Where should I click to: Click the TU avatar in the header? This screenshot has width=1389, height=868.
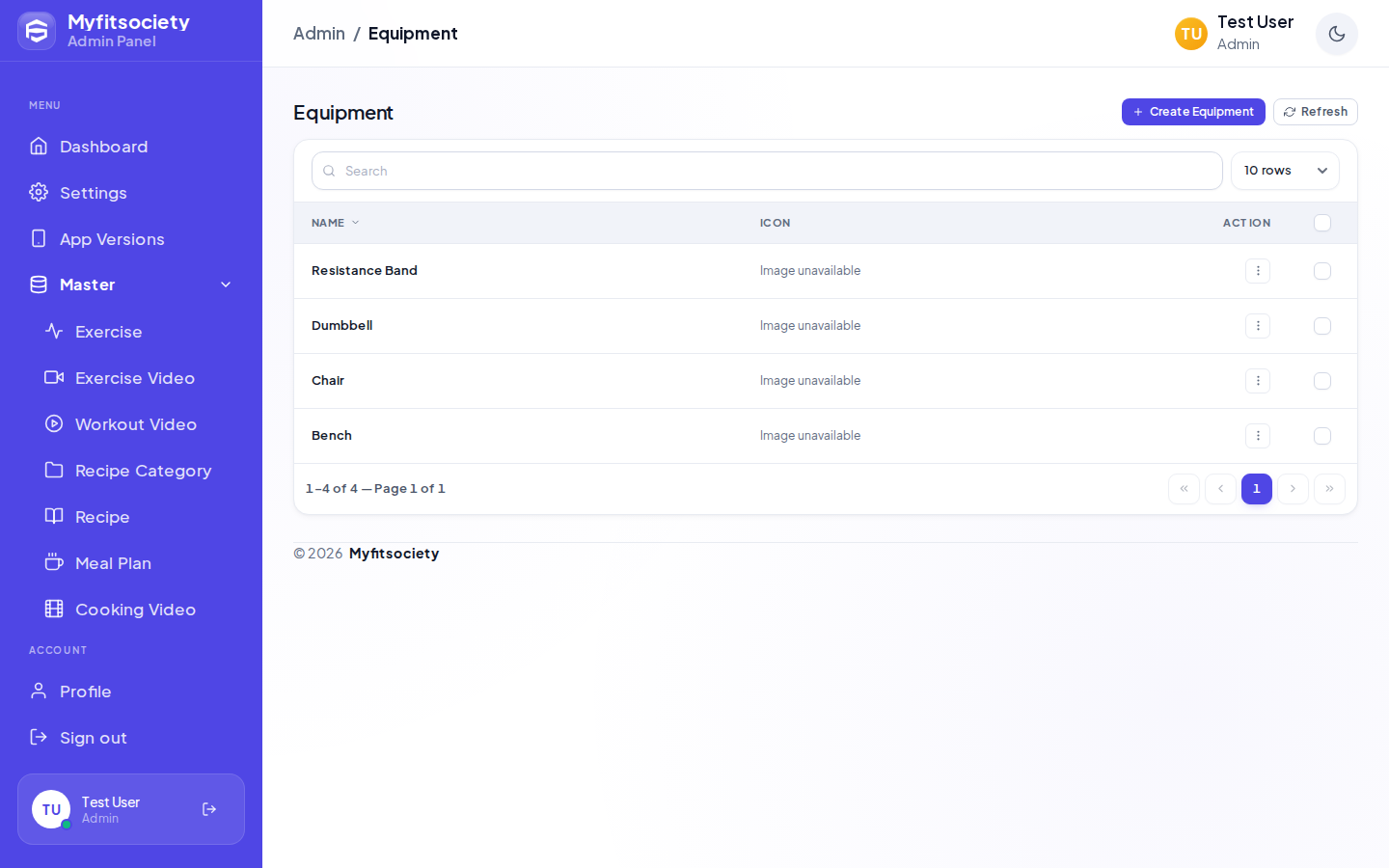click(x=1191, y=34)
